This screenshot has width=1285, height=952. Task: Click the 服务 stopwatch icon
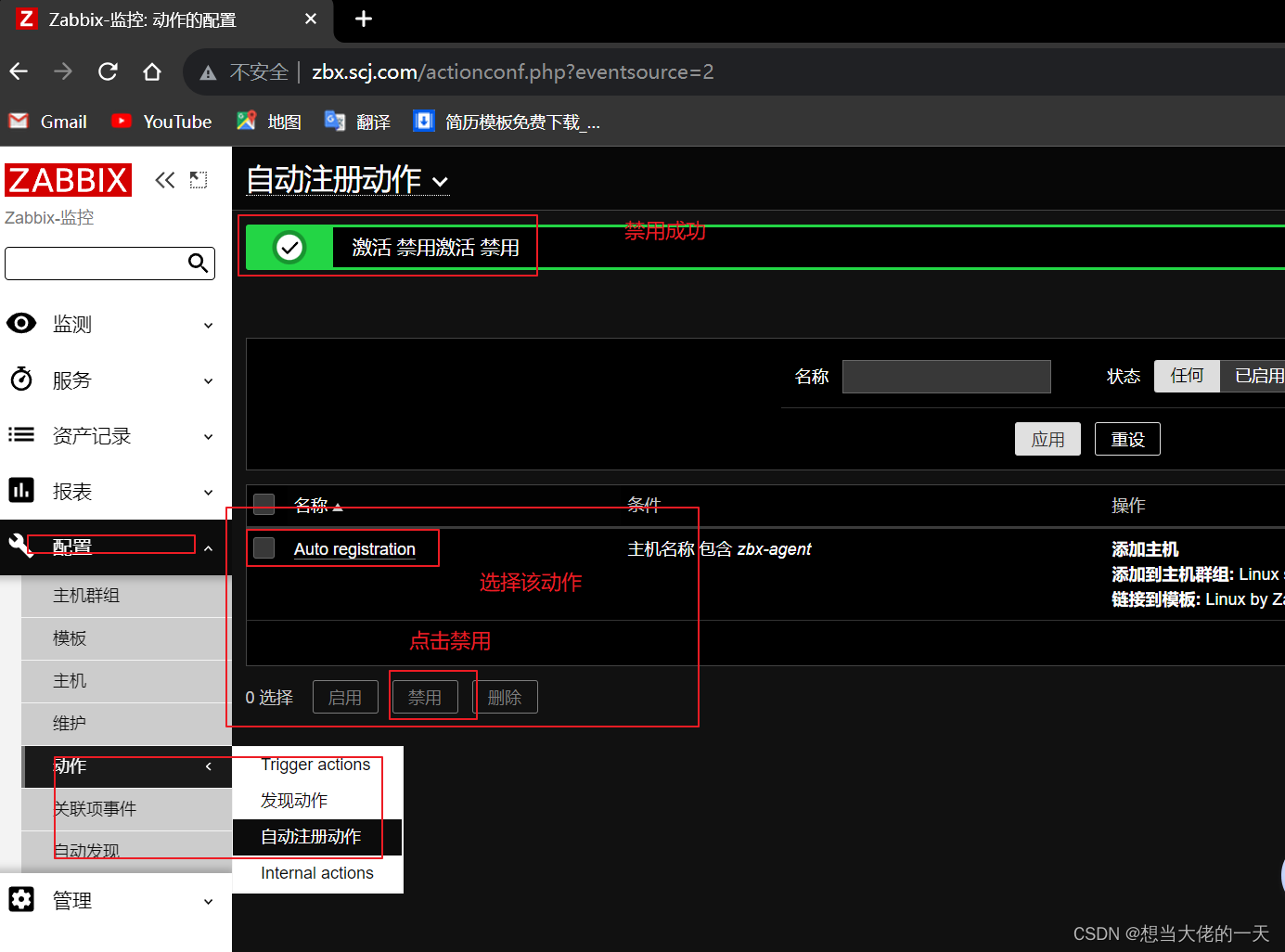coord(21,379)
